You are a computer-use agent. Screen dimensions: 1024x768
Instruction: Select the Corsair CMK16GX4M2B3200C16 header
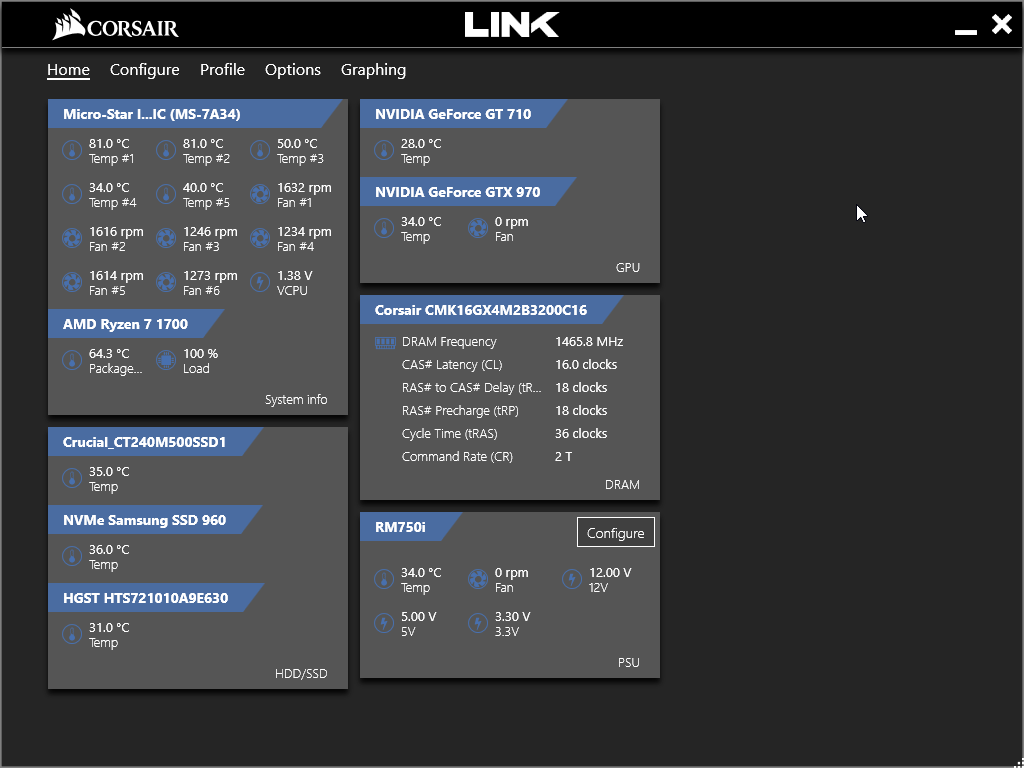491,310
